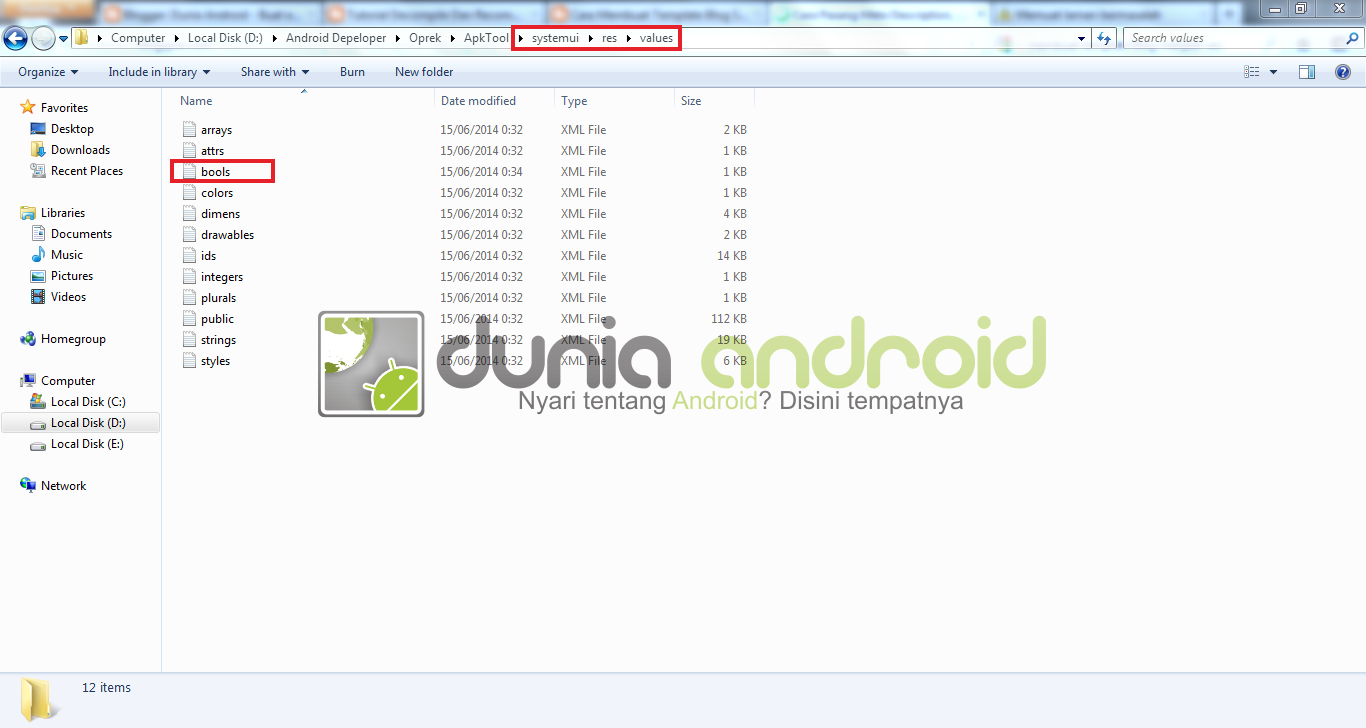Viewport: 1366px width, 728px height.
Task: Create a folder with the New folder button
Action: [x=423, y=71]
